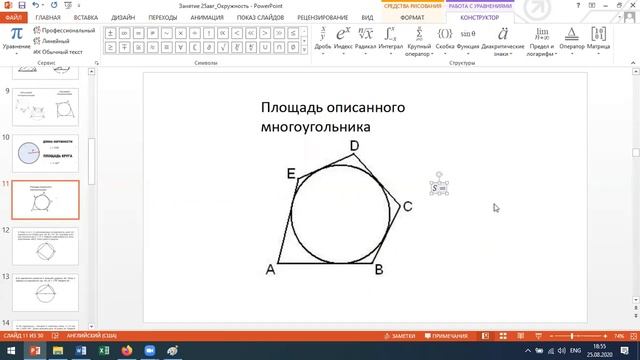Insert the union symbol

[265, 47]
